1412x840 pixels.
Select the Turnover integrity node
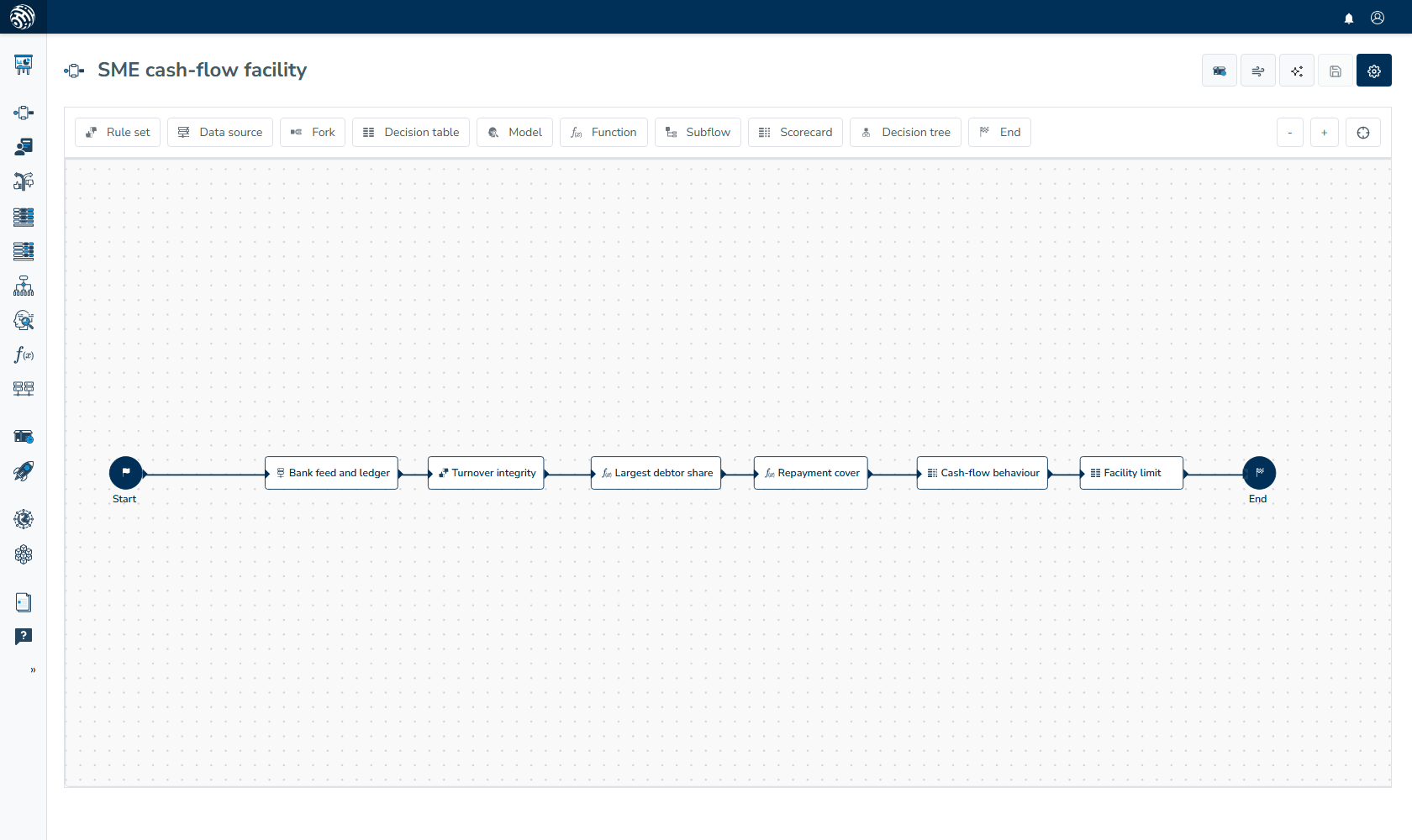(486, 473)
